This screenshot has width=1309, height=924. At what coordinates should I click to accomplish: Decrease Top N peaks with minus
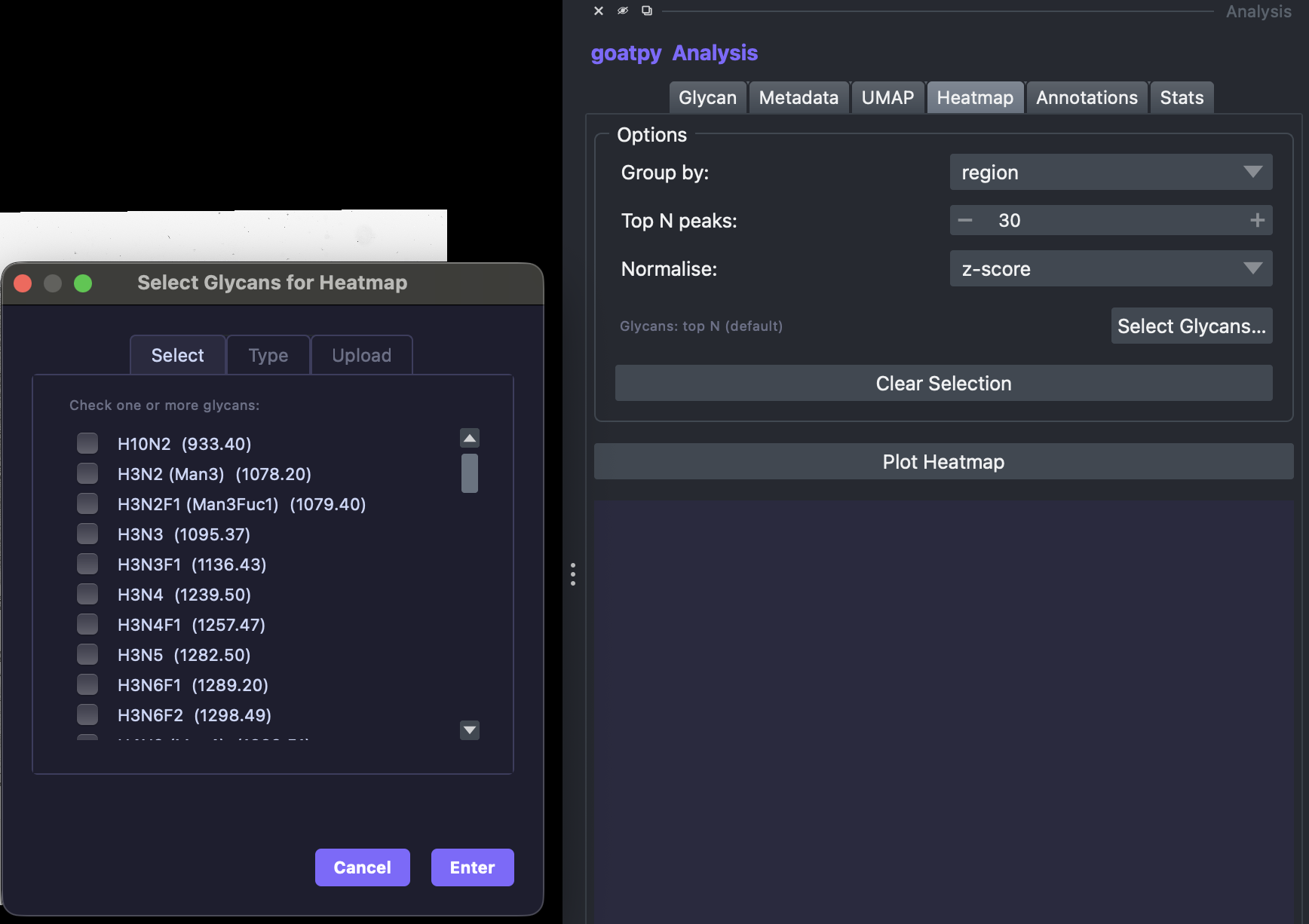click(x=965, y=220)
